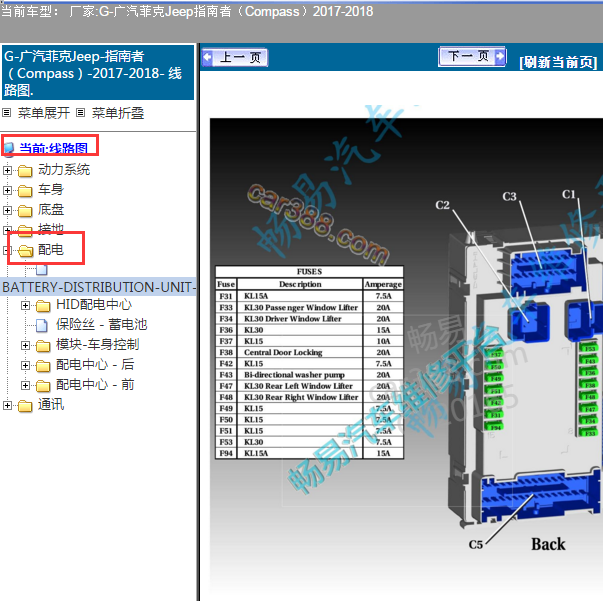The height and width of the screenshot is (601, 603).
Task: Open the 当前:线路图 link
Action: pos(53,148)
